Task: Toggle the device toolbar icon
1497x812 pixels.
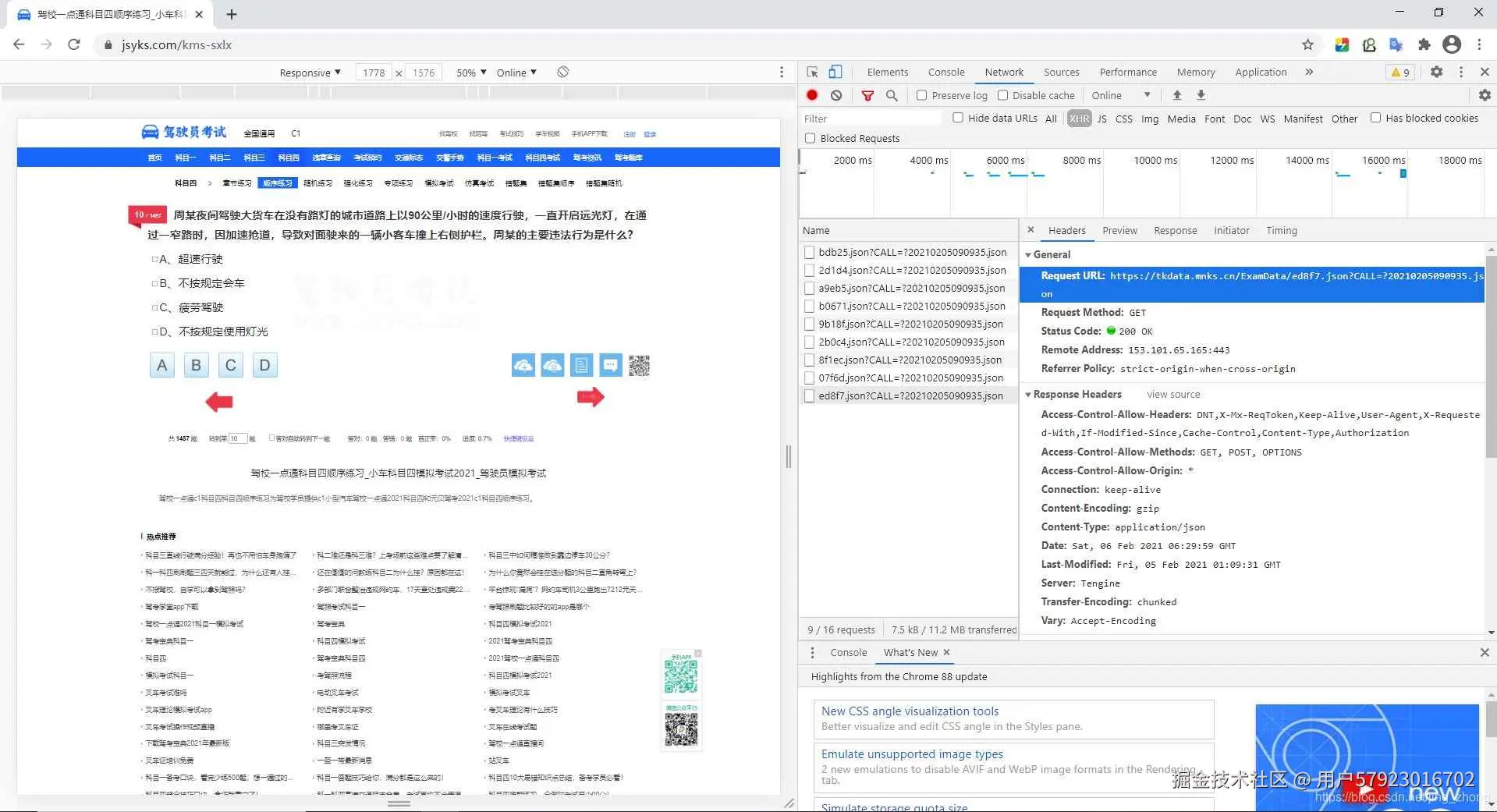Action: tap(835, 72)
